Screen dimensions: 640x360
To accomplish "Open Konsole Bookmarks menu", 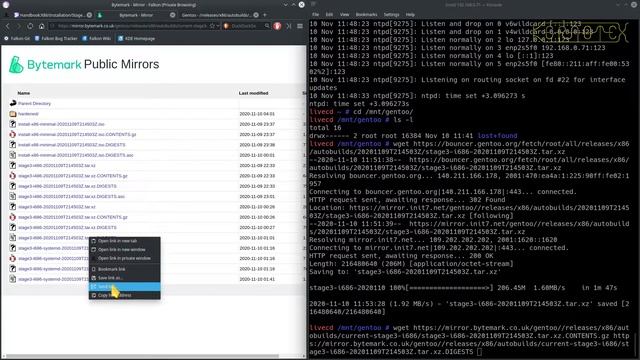I will (x=366, y=14).
